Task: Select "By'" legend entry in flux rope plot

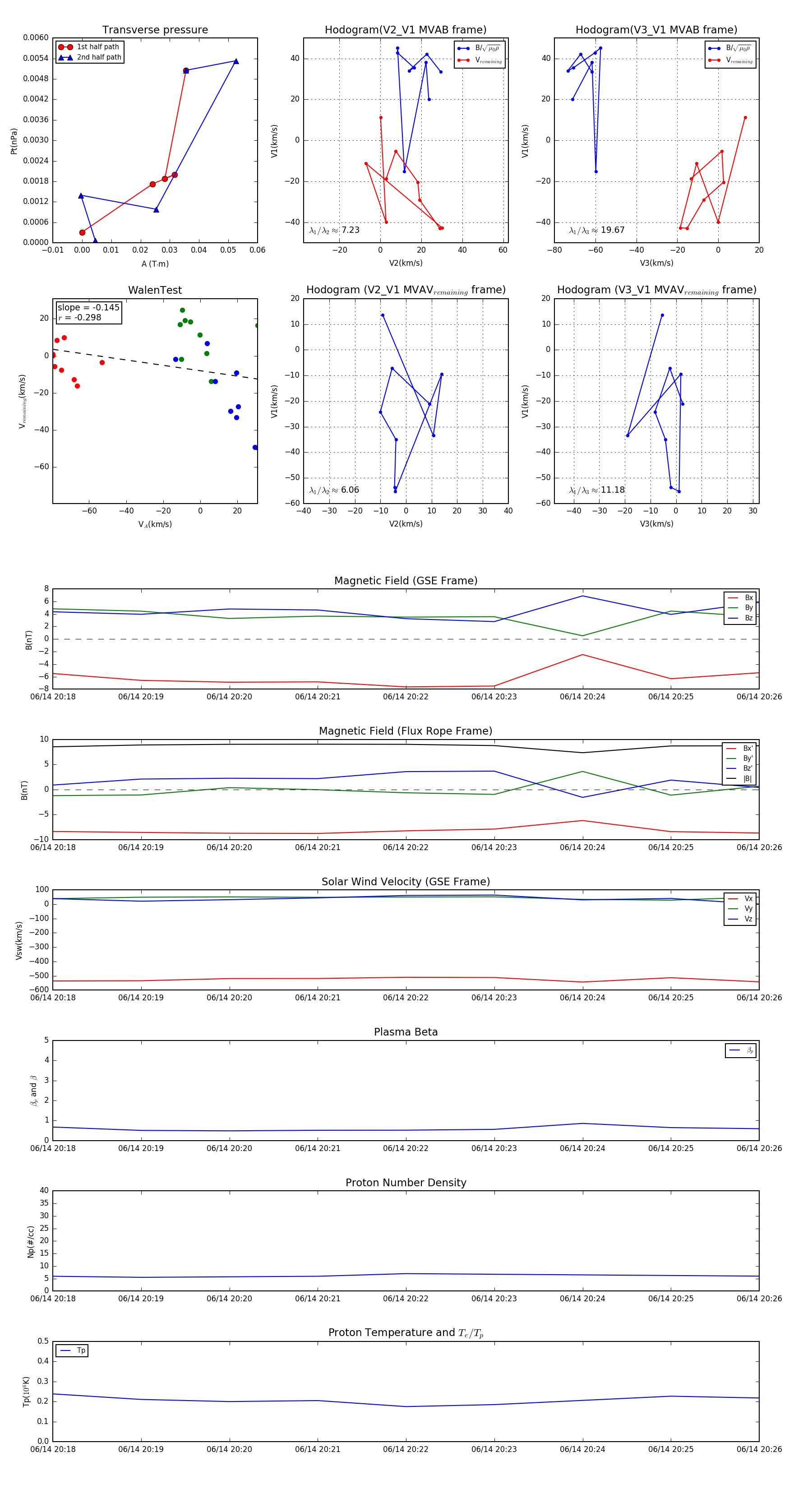Action: click(739, 758)
